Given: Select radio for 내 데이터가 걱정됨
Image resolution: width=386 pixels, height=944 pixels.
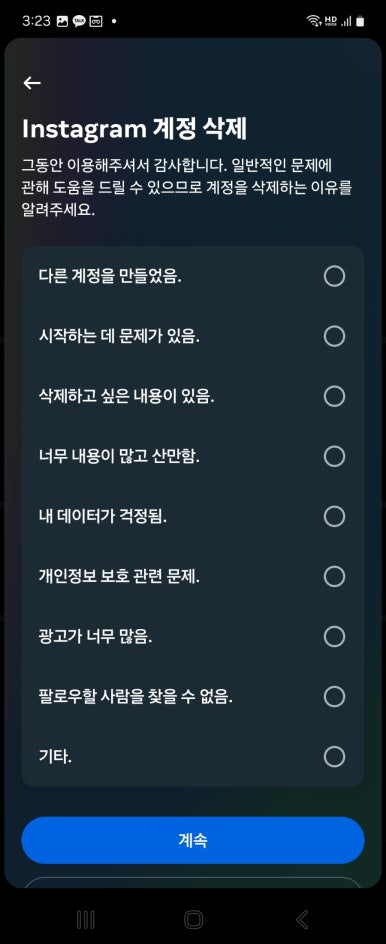Looking at the screenshot, I should click(334, 516).
